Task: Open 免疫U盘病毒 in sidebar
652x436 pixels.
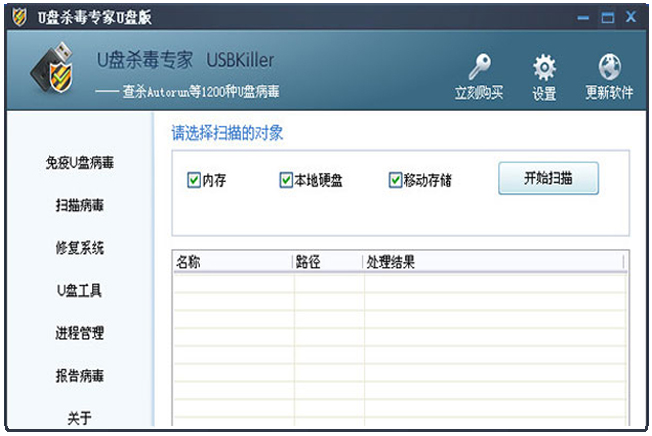Action: [x=80, y=163]
